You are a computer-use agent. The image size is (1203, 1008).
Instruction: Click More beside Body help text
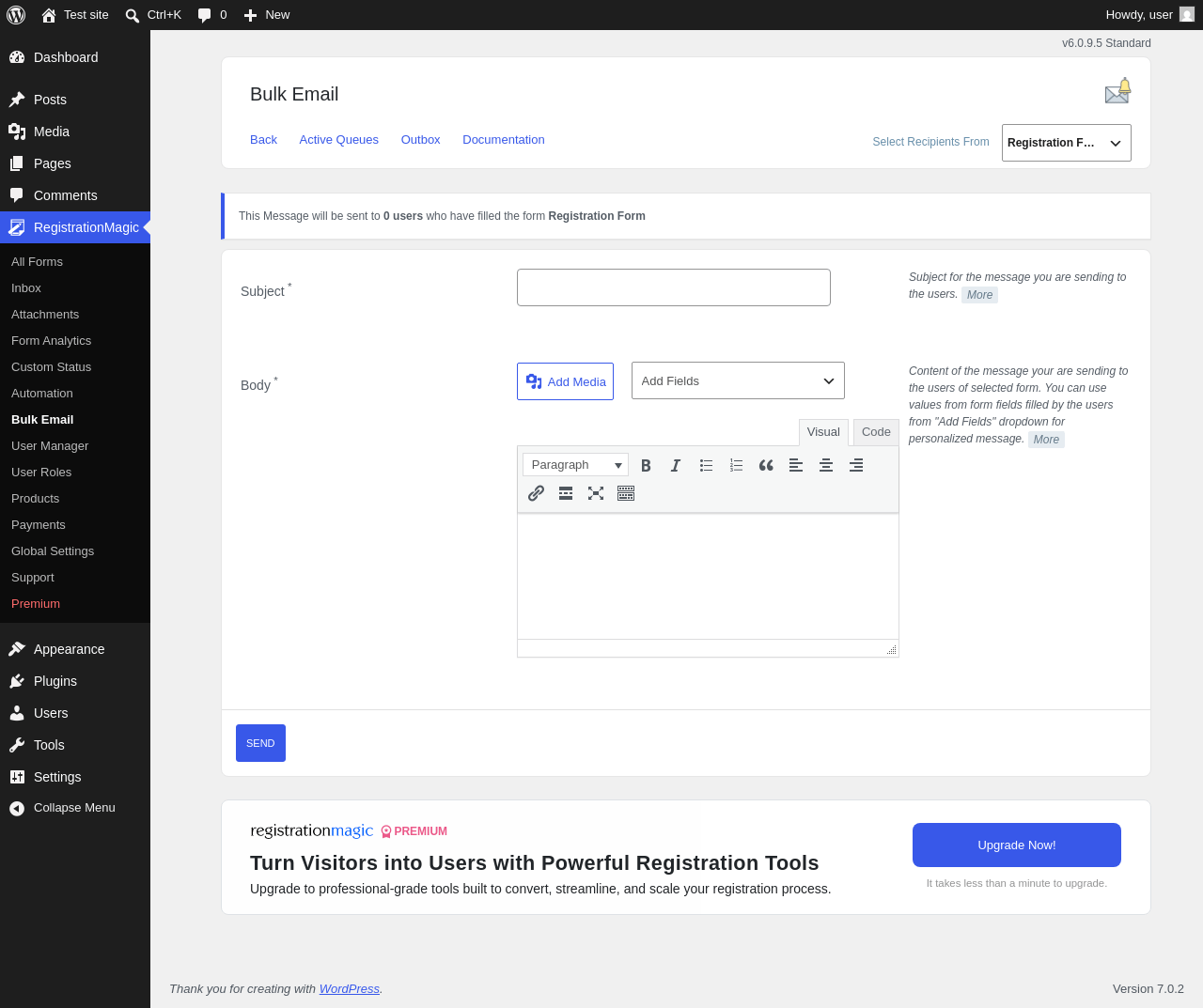(x=1046, y=440)
